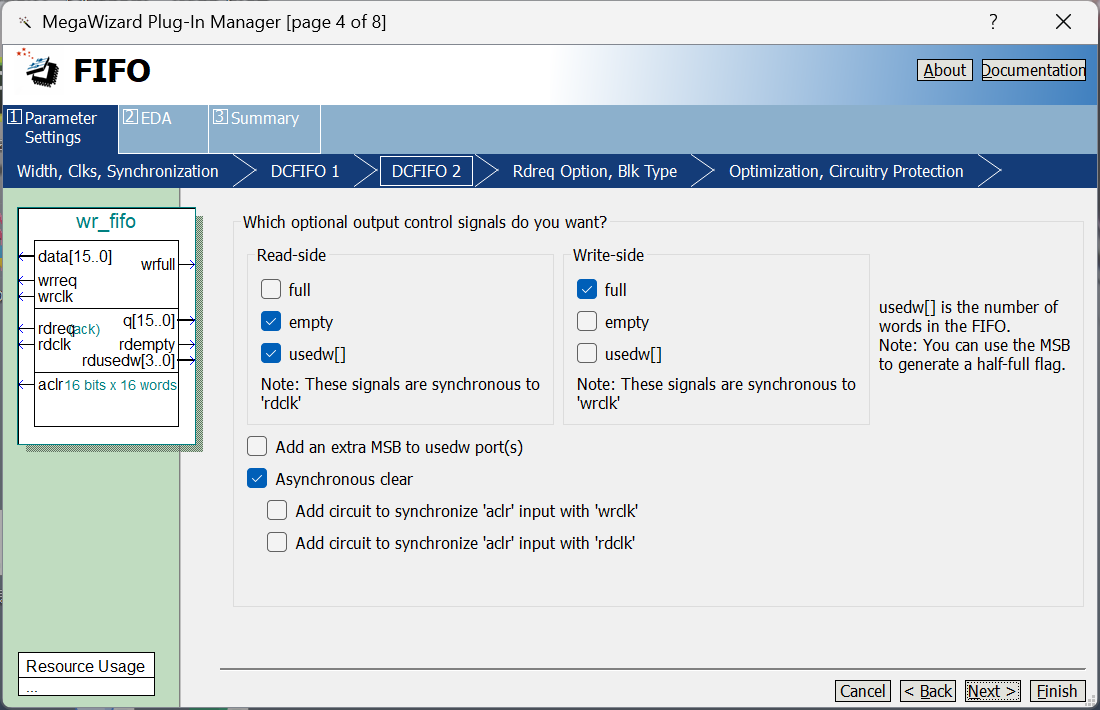This screenshot has height=710, width=1100.
Task: Click the FIFO chip logo icon
Action: [39, 69]
